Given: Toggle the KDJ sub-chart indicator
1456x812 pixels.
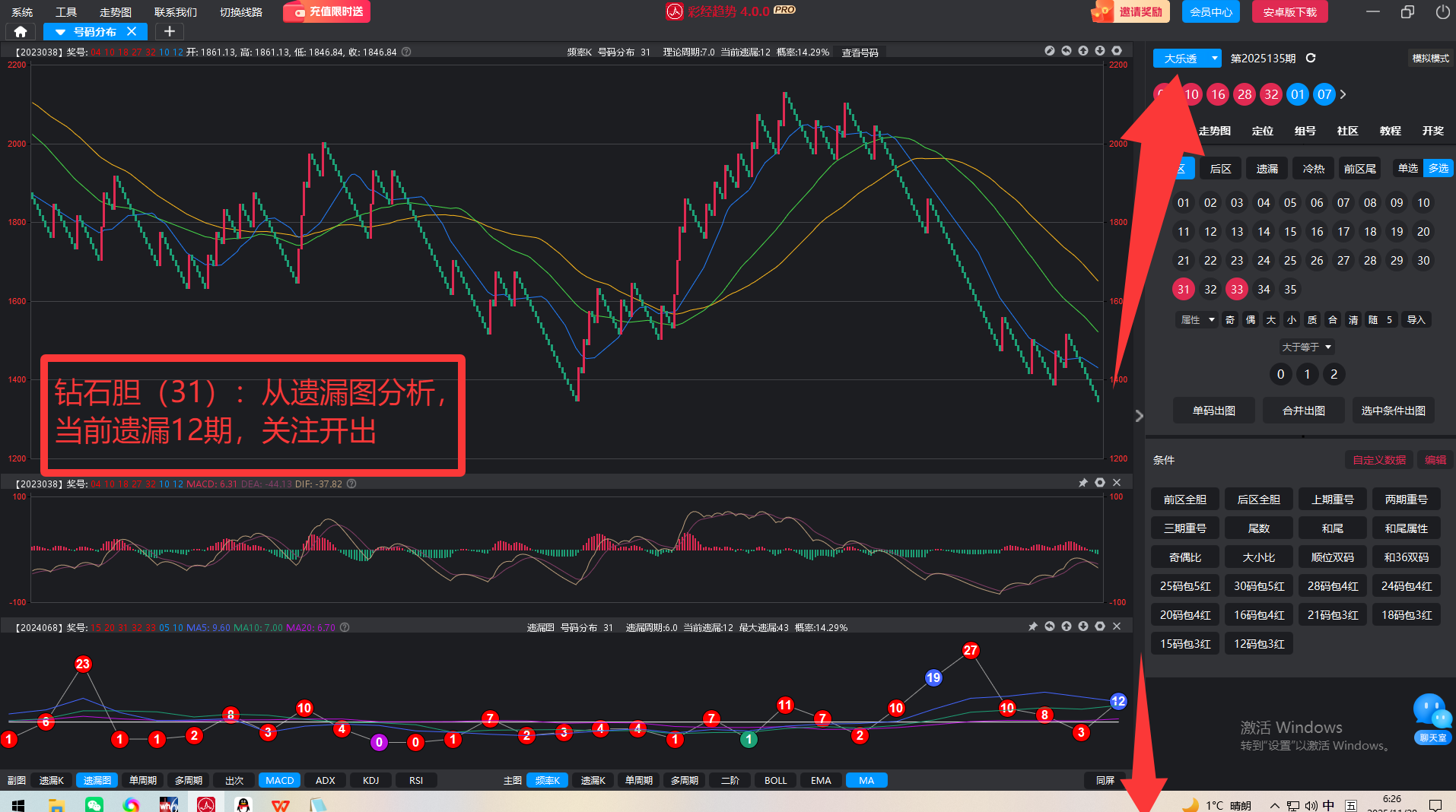Looking at the screenshot, I should click(370, 780).
